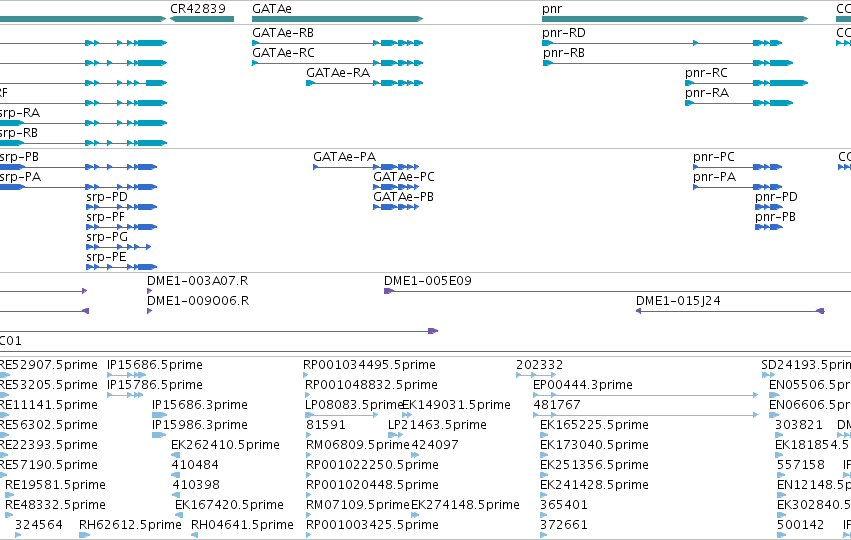
Task: Select RE11141.5prime EST
Action: tap(4, 415)
